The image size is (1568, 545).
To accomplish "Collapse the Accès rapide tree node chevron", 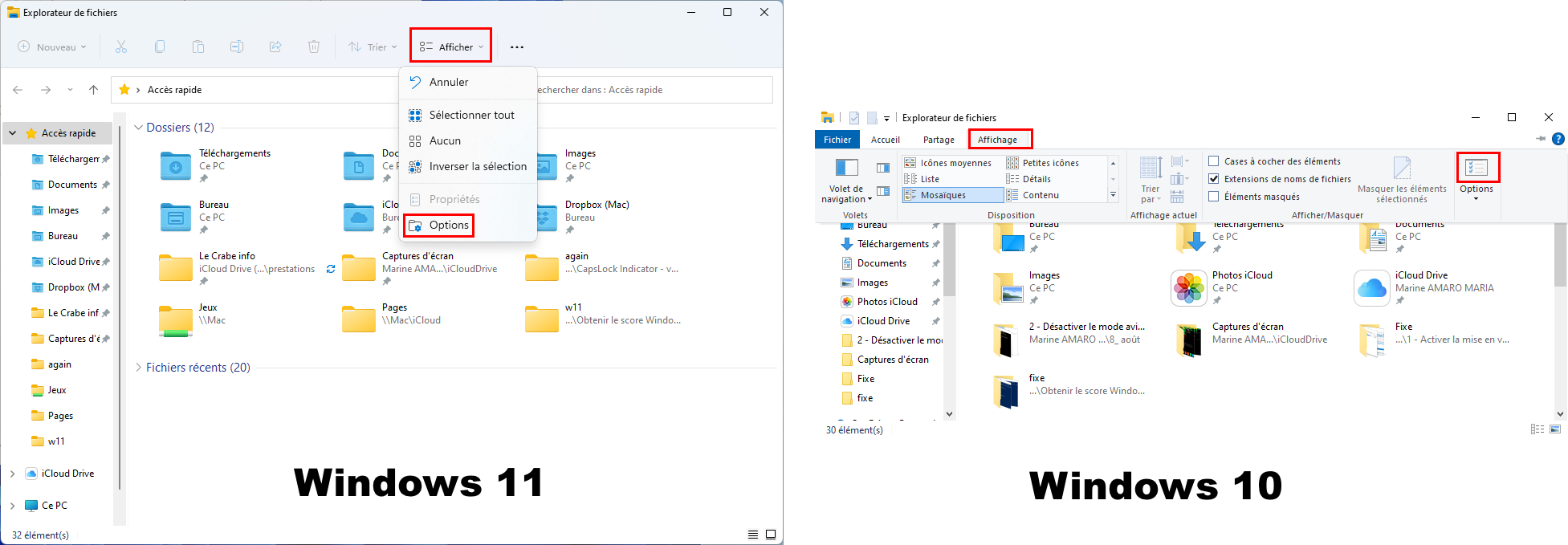I will 12,133.
